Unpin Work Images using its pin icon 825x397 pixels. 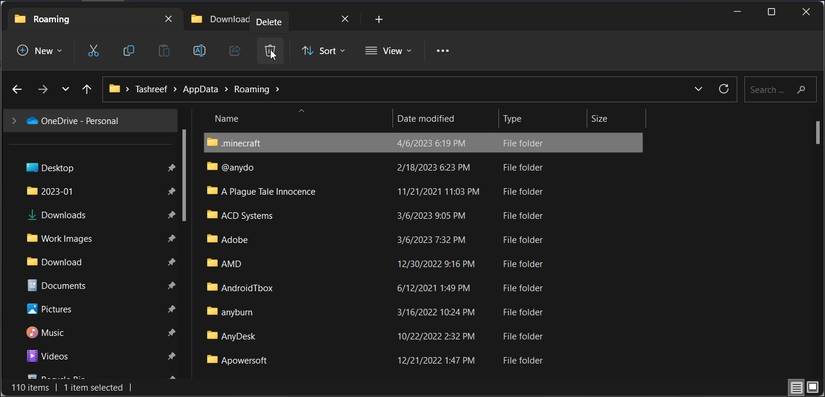[x=171, y=239]
